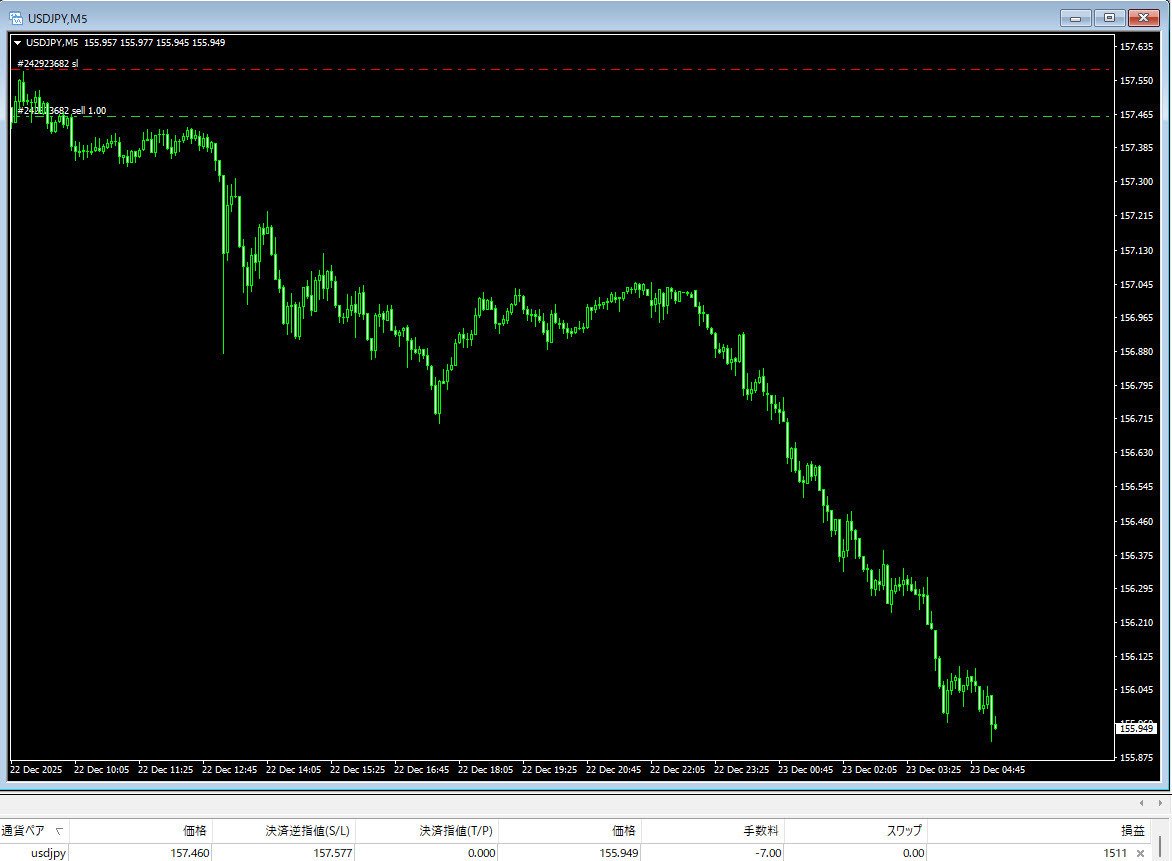Screen dimensions: 1172x861
Task: Click the #242923682 sl stop-loss line label
Action: (47, 63)
